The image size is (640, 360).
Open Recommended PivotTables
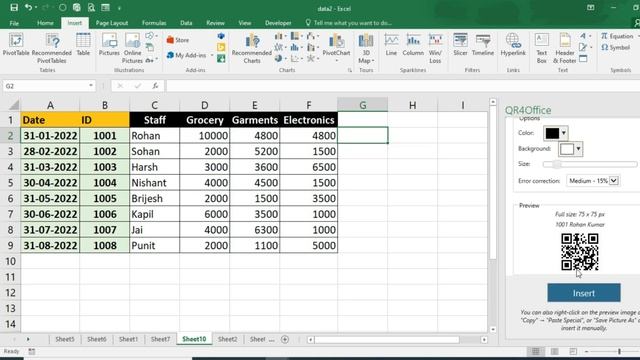click(x=51, y=48)
